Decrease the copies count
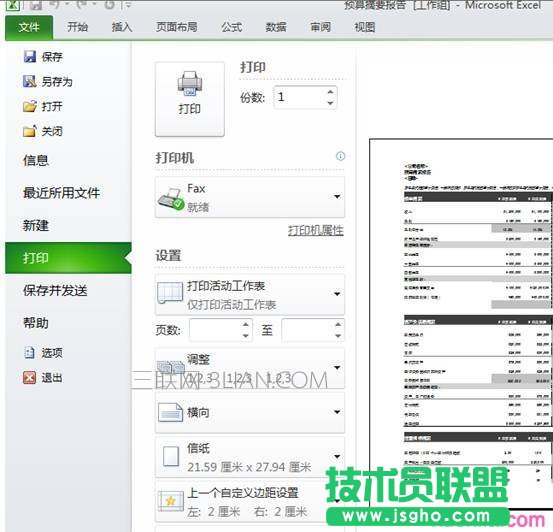 coord(330,103)
